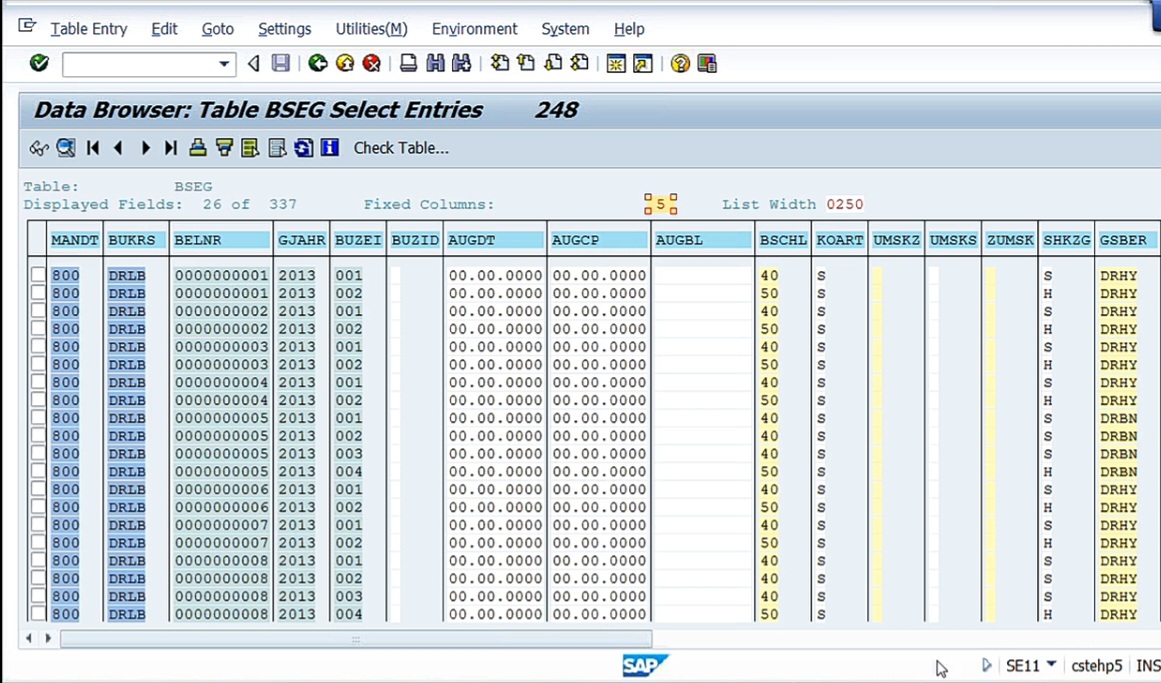Jump to last page with the page icon
Viewport: 1161px width, 683px height.
pyautogui.click(x=580, y=64)
